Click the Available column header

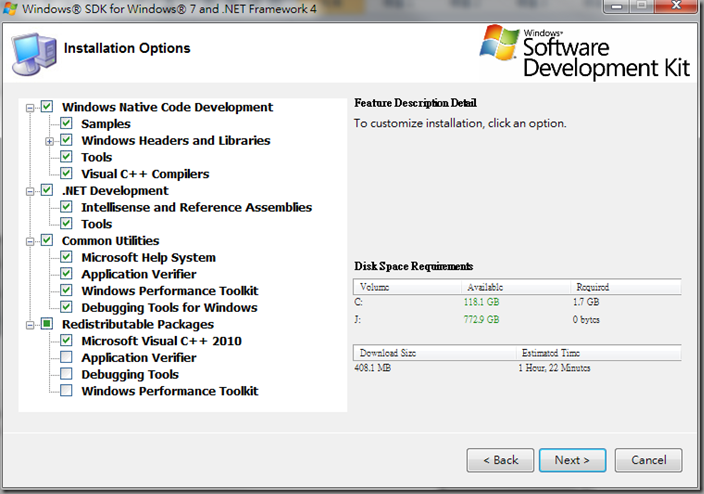(x=515, y=287)
